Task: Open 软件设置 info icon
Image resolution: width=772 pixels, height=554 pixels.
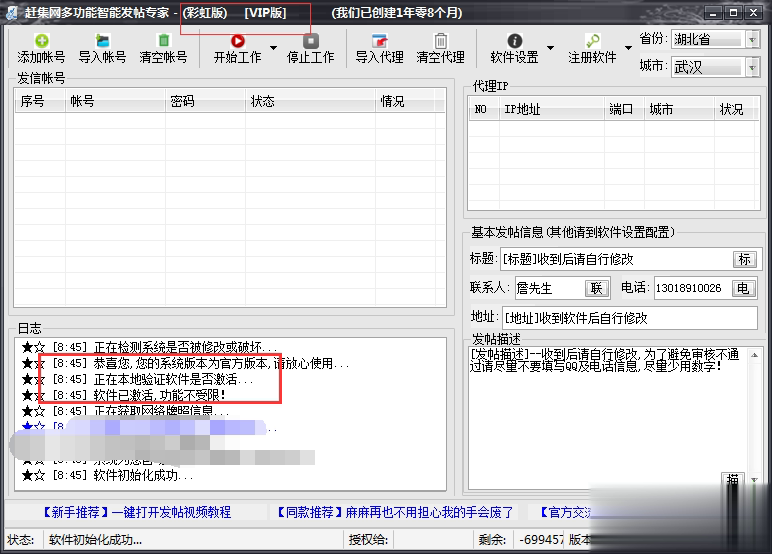Action: click(x=515, y=40)
